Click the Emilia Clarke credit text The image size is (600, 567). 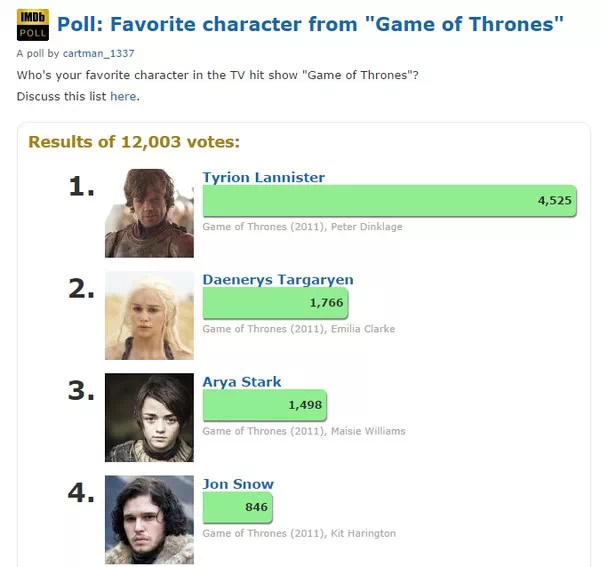coord(363,329)
